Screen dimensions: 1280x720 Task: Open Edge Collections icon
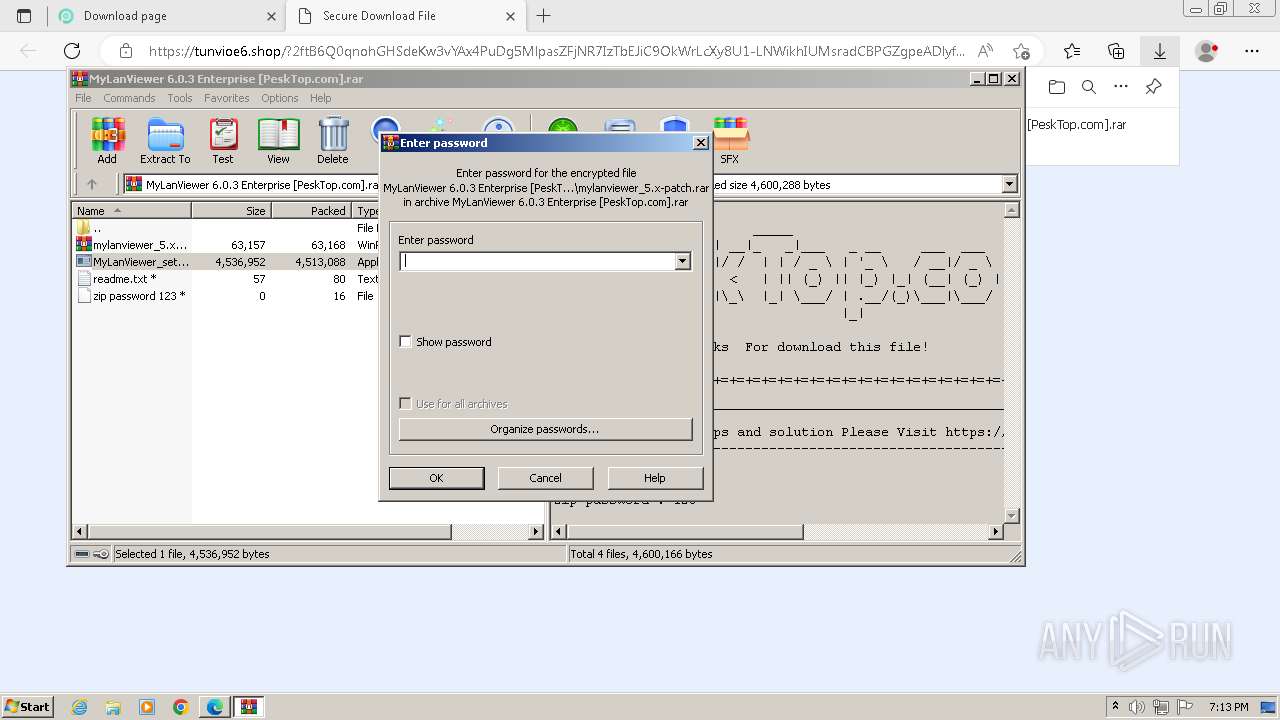(1116, 51)
